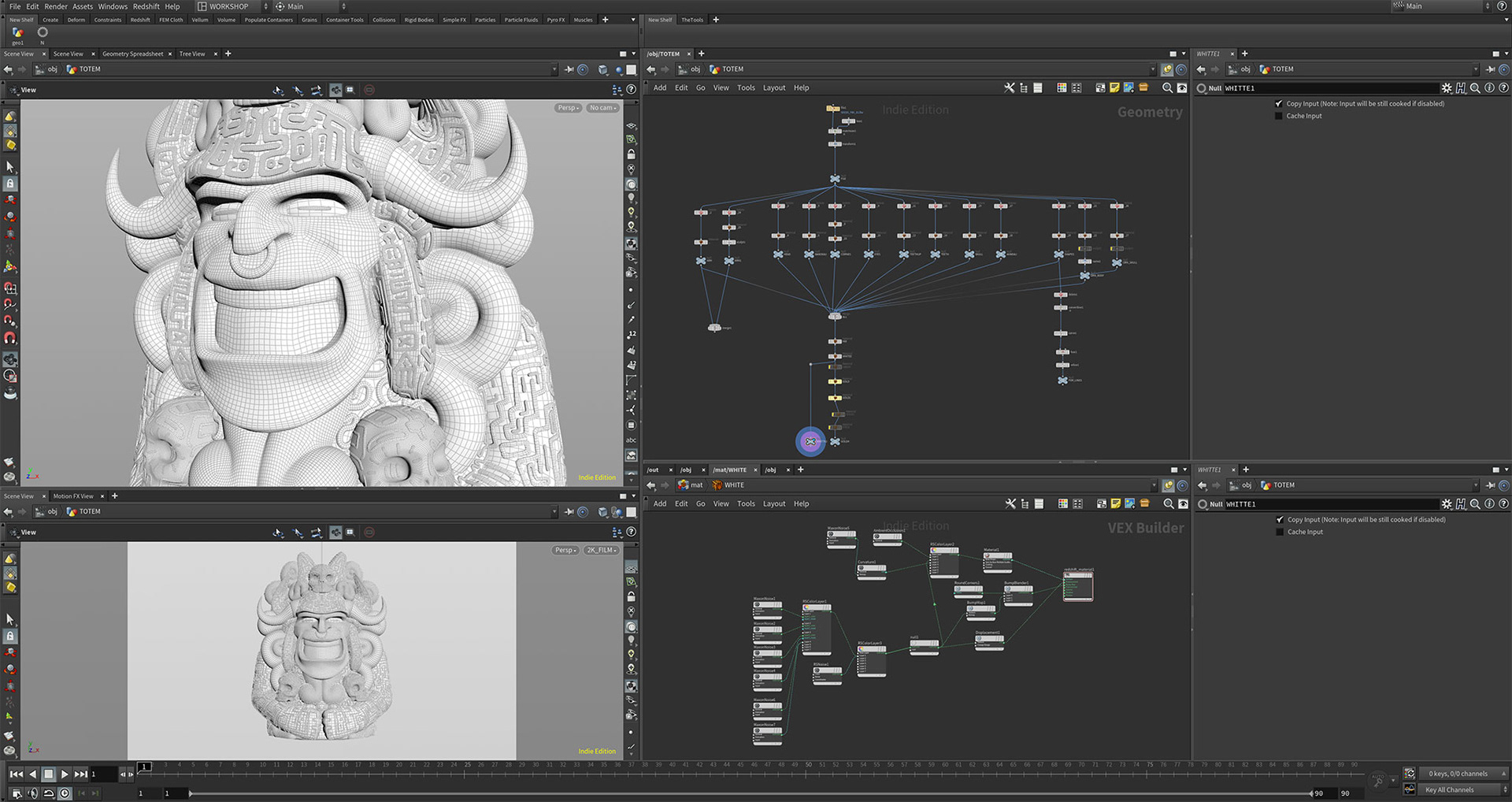Image resolution: width=1512 pixels, height=802 pixels.
Task: Click the H icon in upper WHITTE1 parameters
Action: click(x=1461, y=88)
